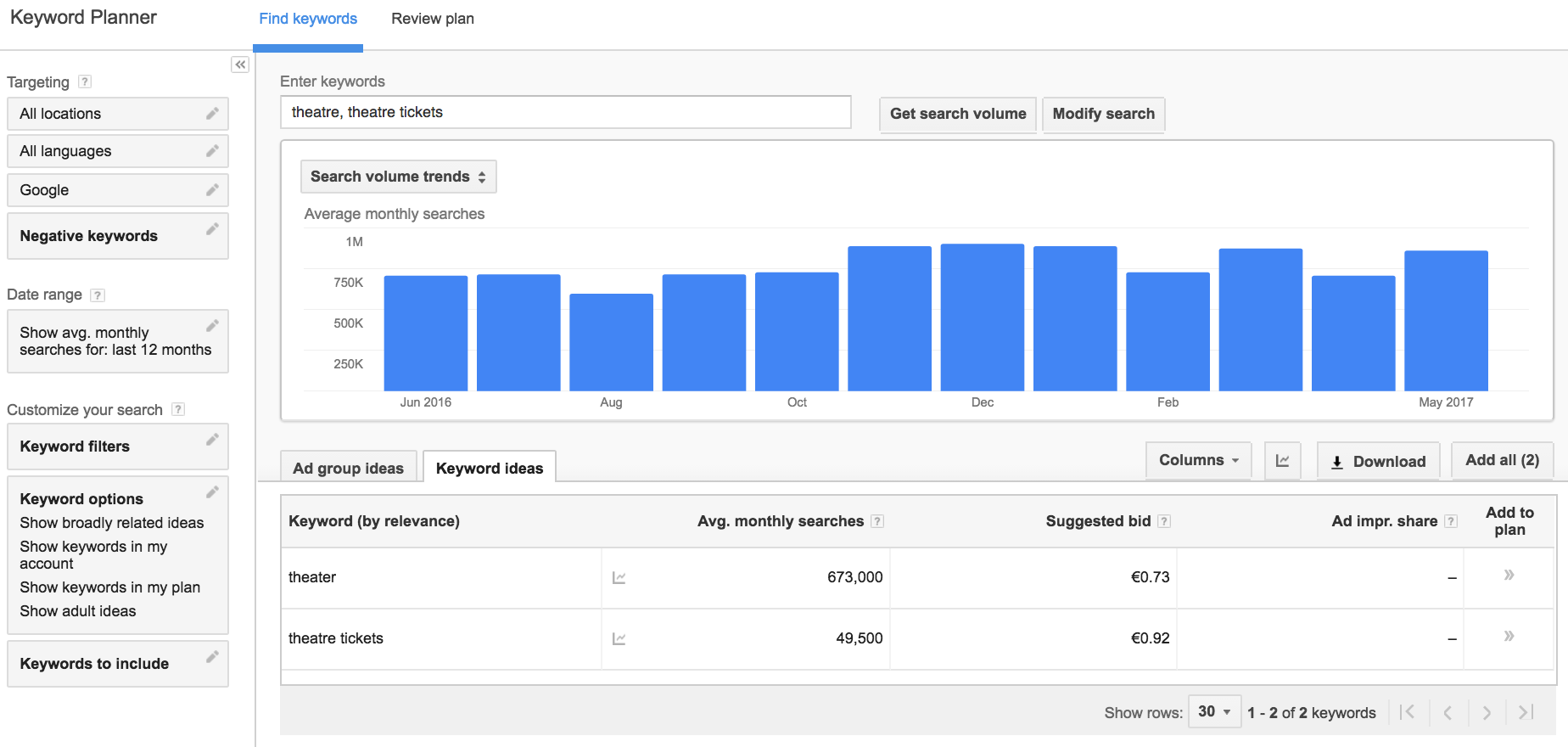1568x747 pixels.
Task: Open Keyword filters setting
Action: click(118, 447)
